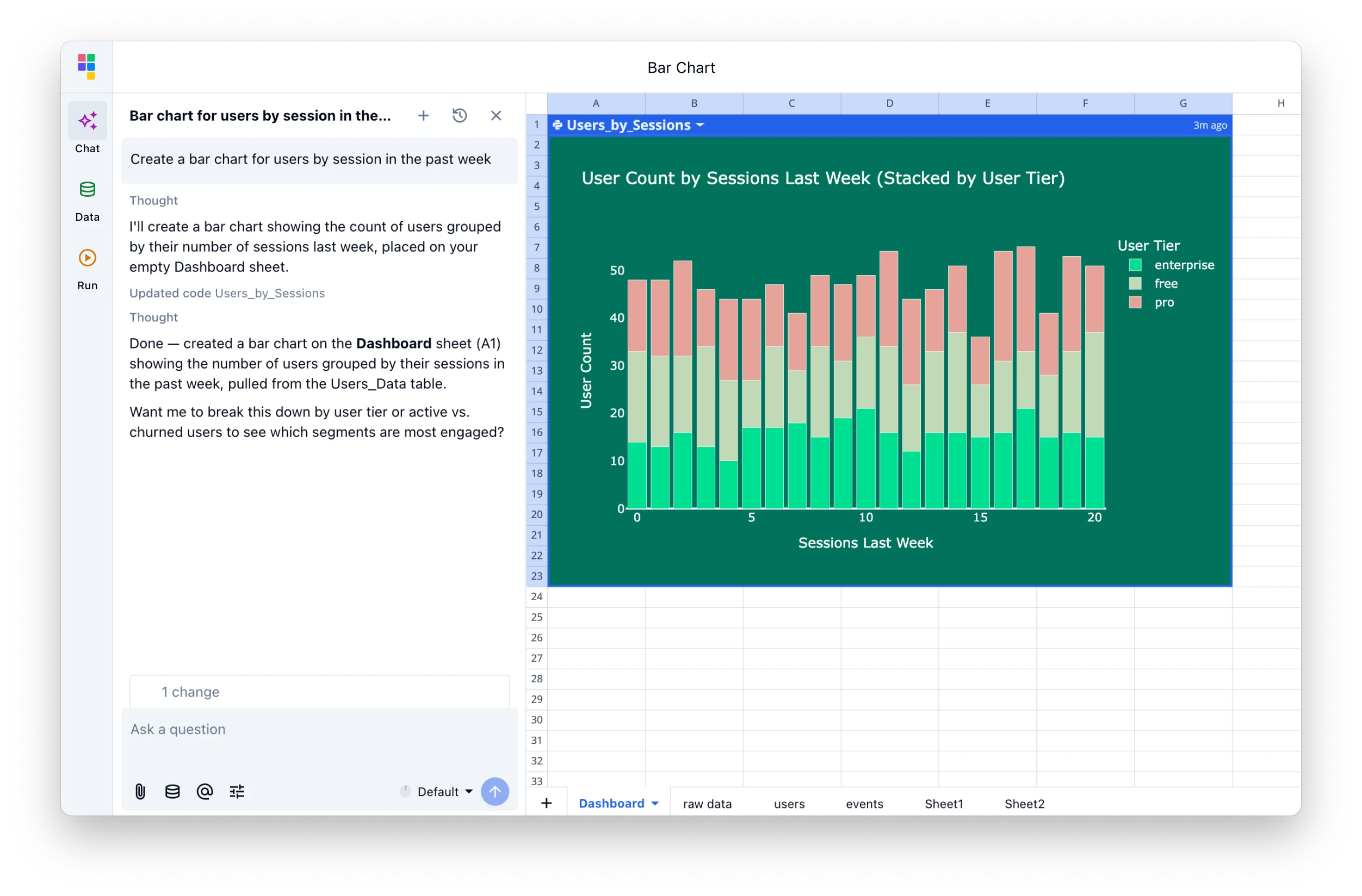Switch to the raw data sheet tab

coord(707,804)
